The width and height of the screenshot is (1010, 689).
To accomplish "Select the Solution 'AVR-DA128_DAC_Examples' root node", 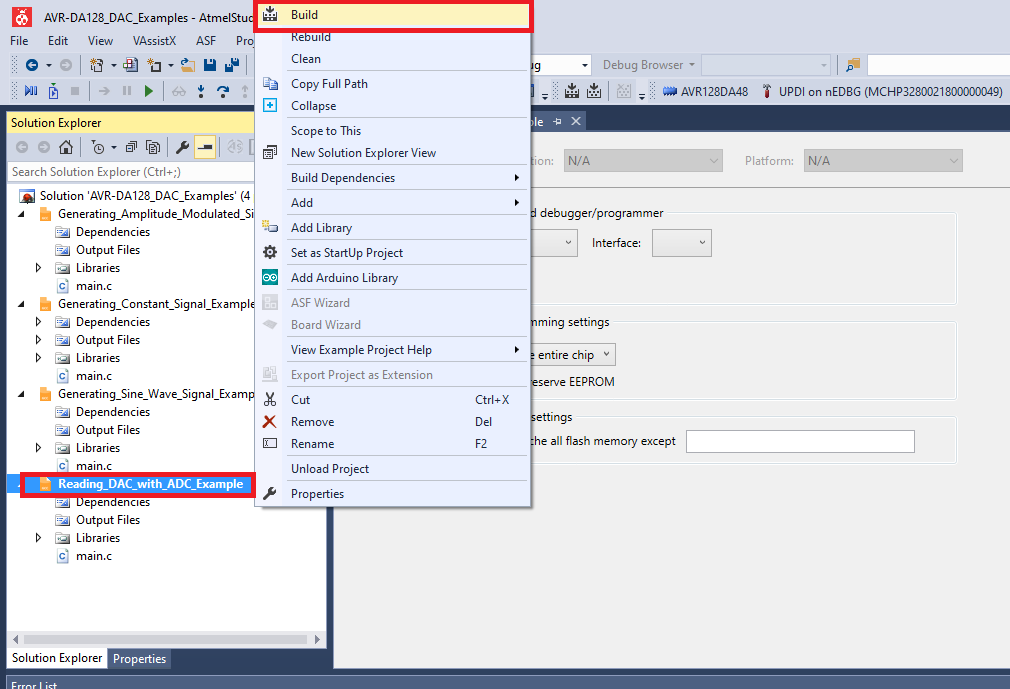I will coord(145,196).
